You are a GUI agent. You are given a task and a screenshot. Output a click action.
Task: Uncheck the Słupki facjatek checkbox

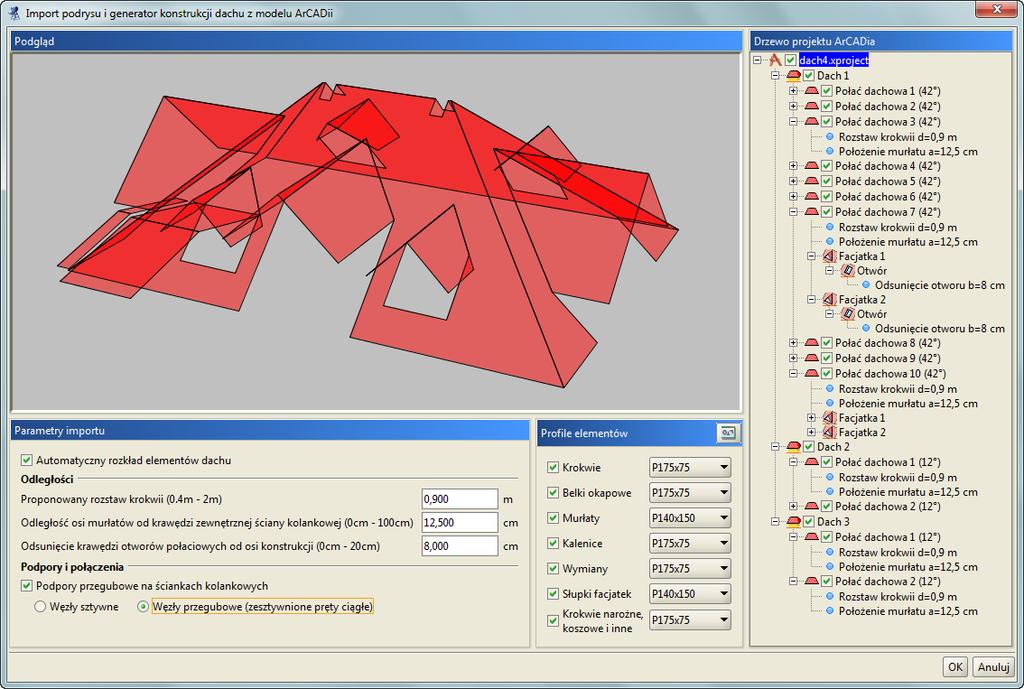(x=553, y=594)
